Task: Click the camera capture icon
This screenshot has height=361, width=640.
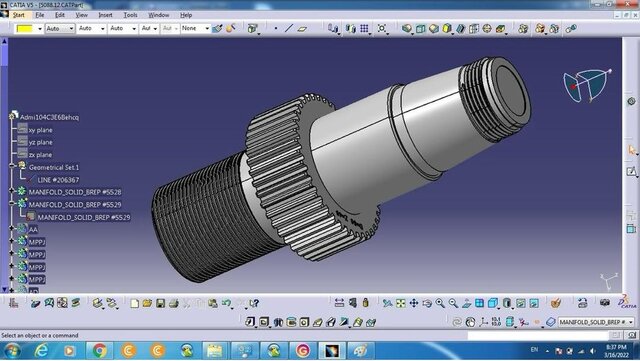Action: (x=604, y=303)
